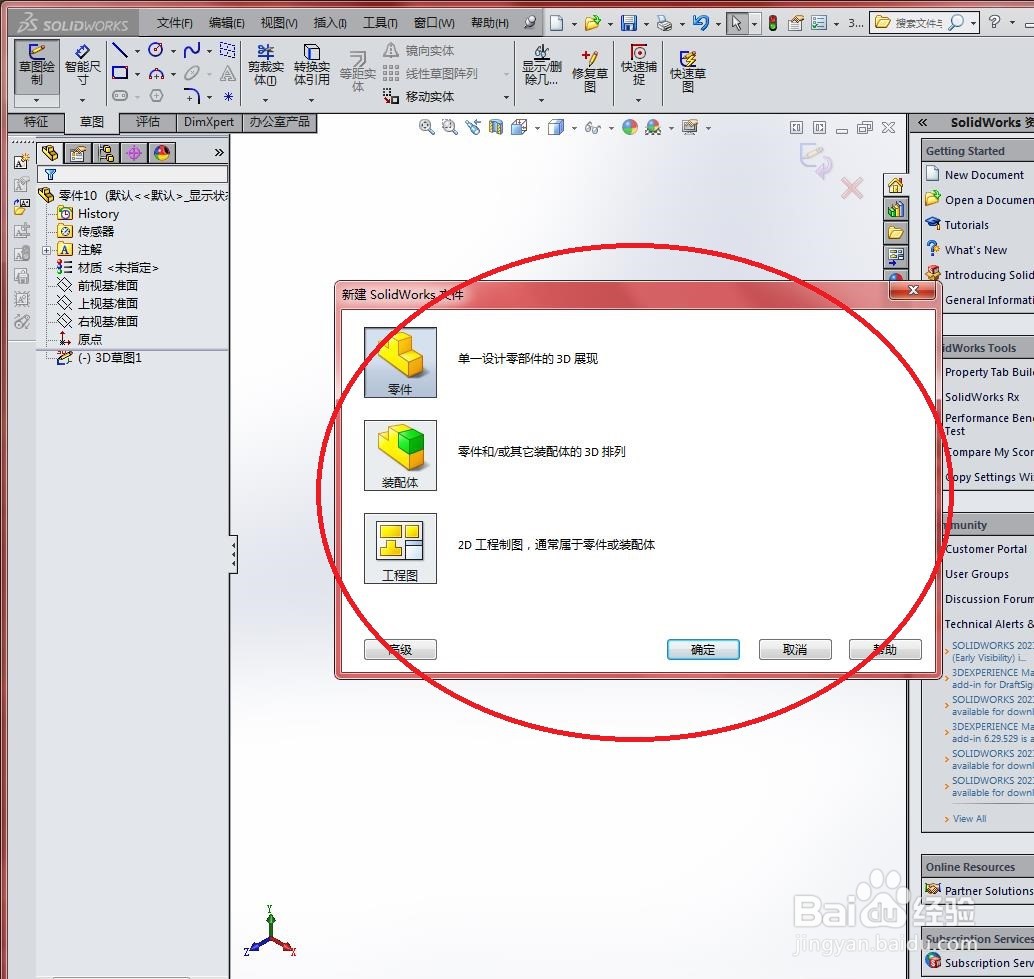This screenshot has width=1034, height=979.
Task: Switch to the DimXpert tab
Action: click(209, 122)
